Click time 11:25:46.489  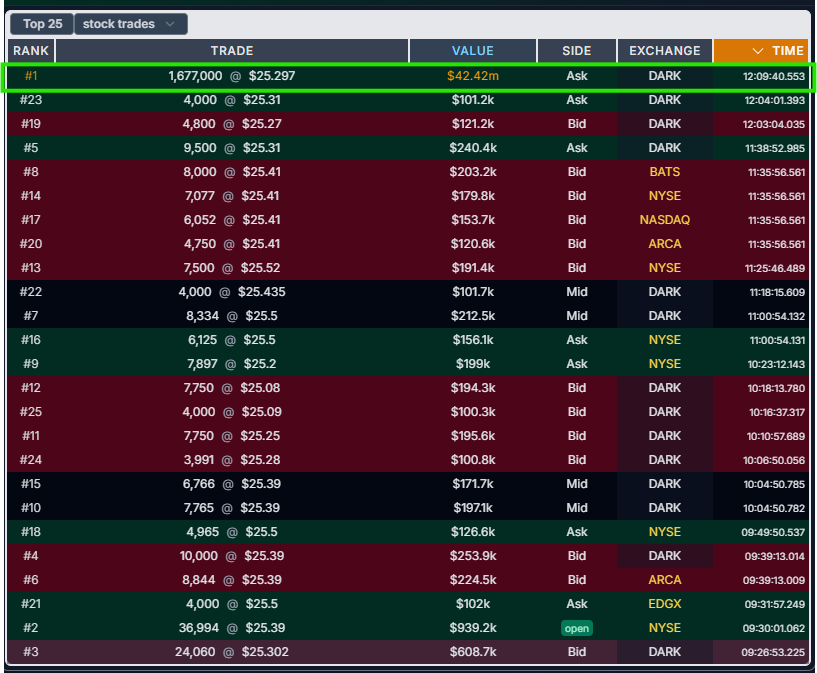pos(775,268)
